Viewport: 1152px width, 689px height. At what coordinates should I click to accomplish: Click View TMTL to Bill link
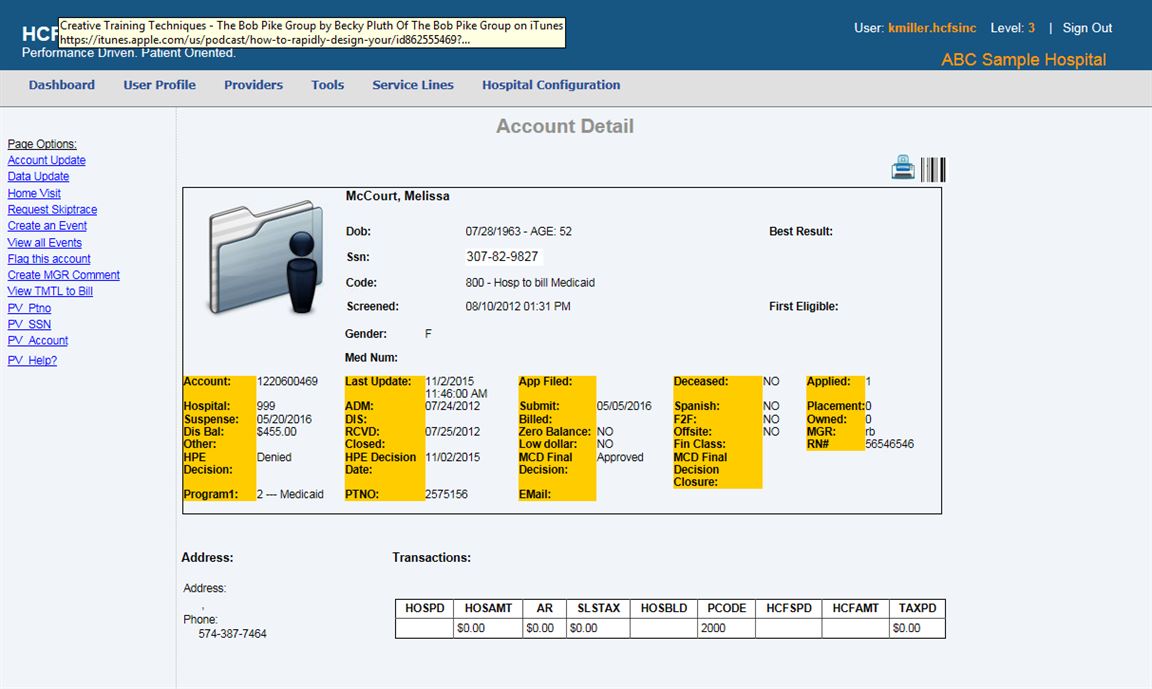(x=50, y=291)
